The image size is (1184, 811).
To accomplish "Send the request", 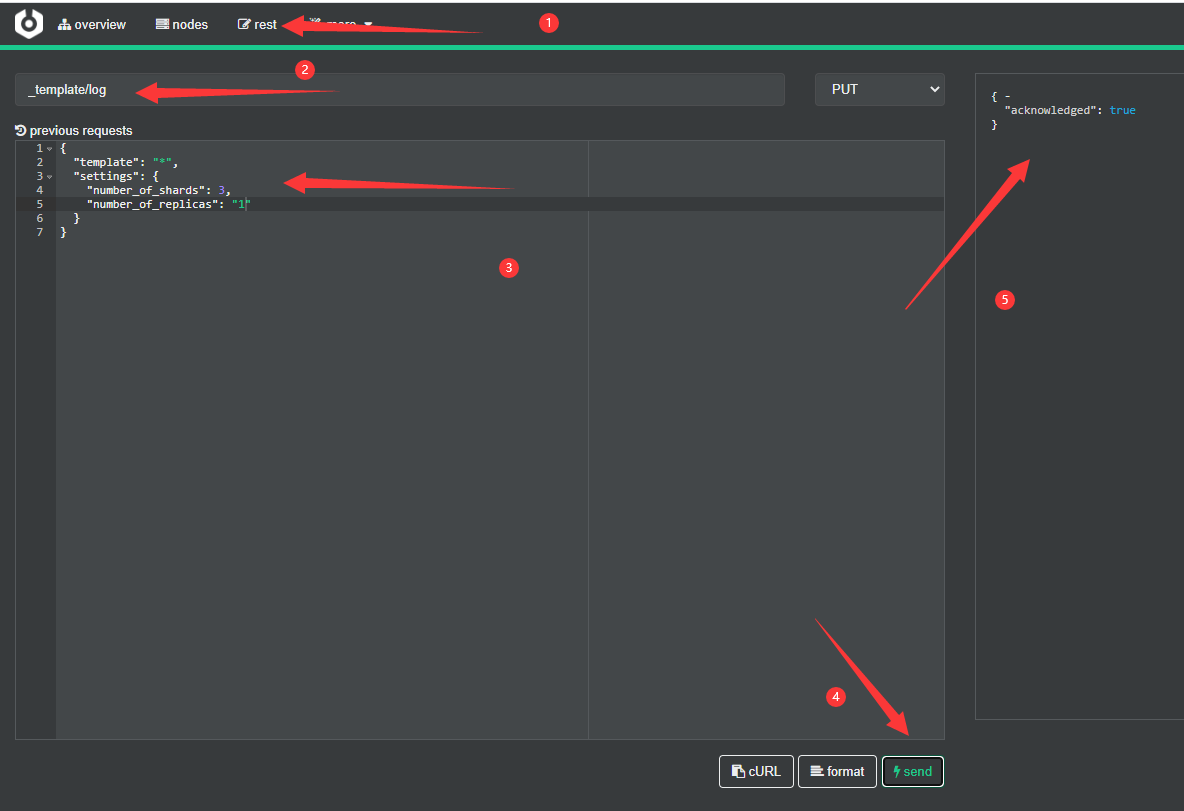I will coord(913,771).
